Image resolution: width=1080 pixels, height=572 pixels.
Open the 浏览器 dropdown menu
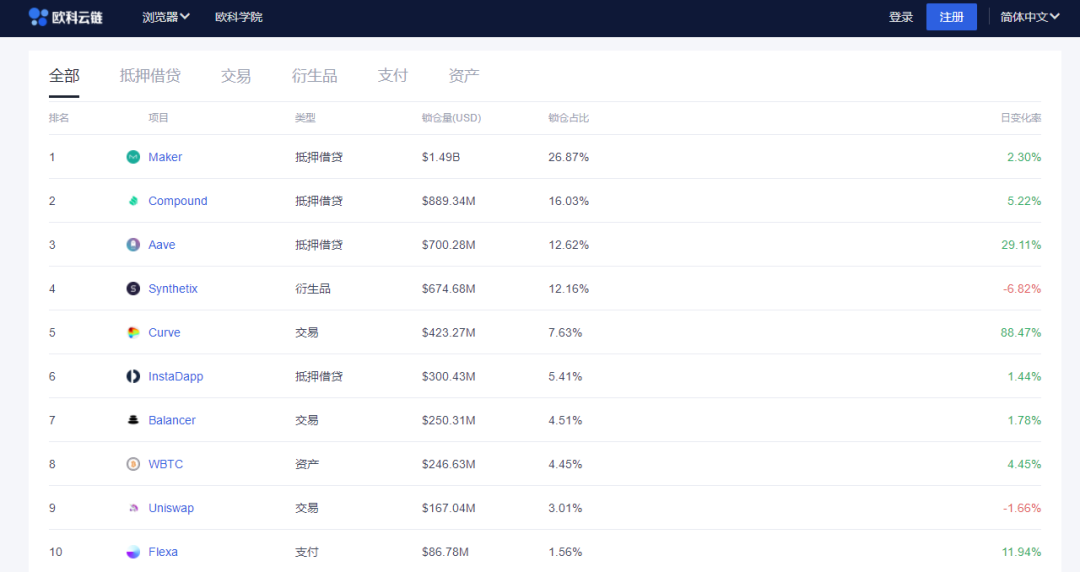165,17
